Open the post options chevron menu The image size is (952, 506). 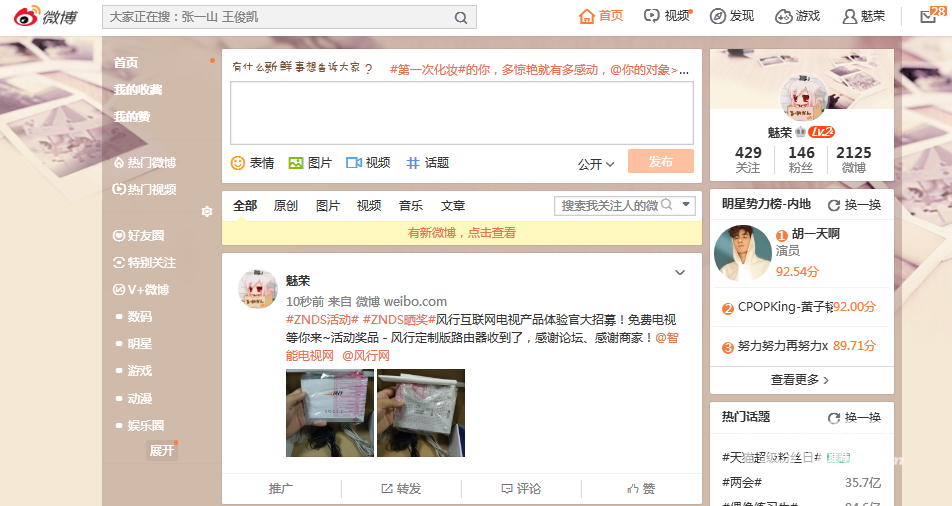pos(680,273)
